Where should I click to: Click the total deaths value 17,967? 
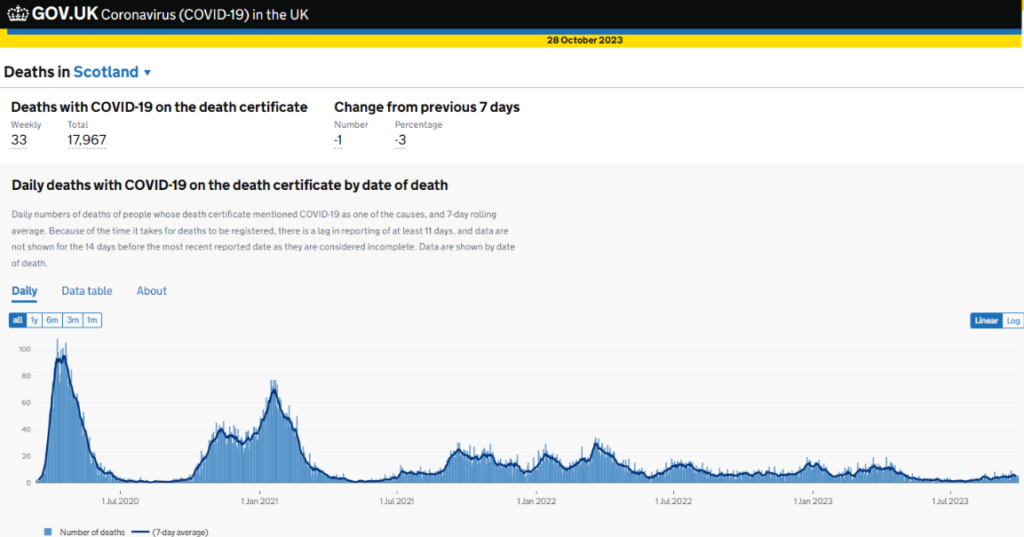(x=86, y=140)
